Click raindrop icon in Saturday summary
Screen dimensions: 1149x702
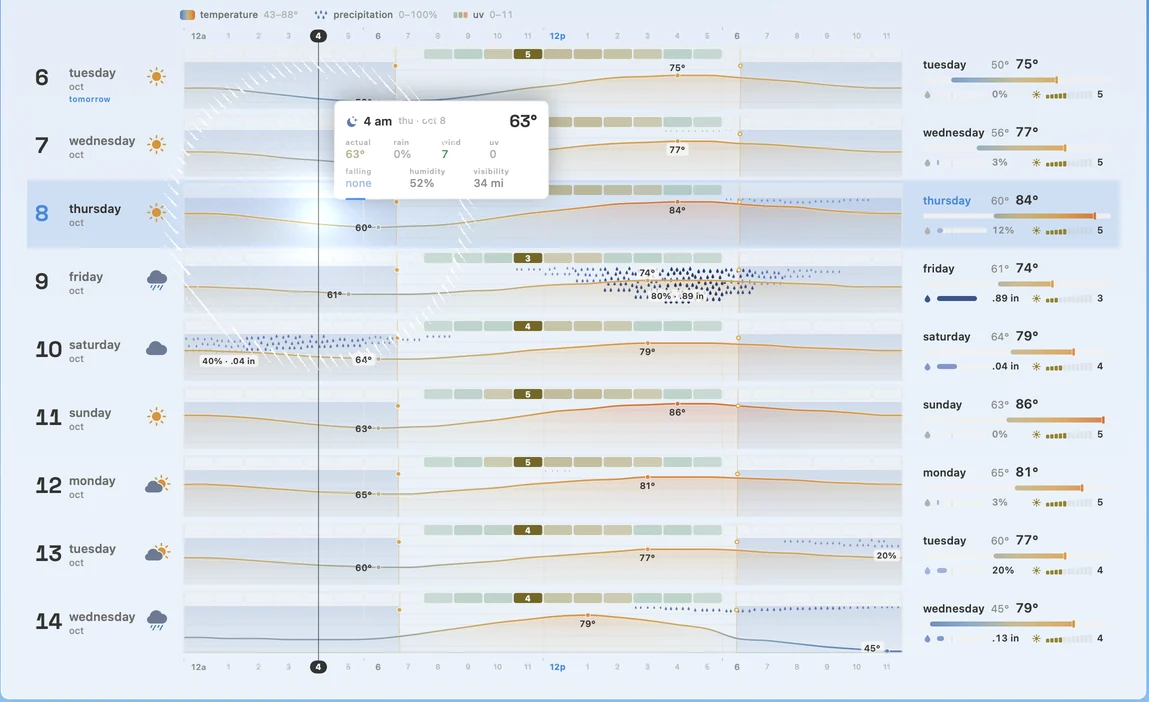(928, 366)
